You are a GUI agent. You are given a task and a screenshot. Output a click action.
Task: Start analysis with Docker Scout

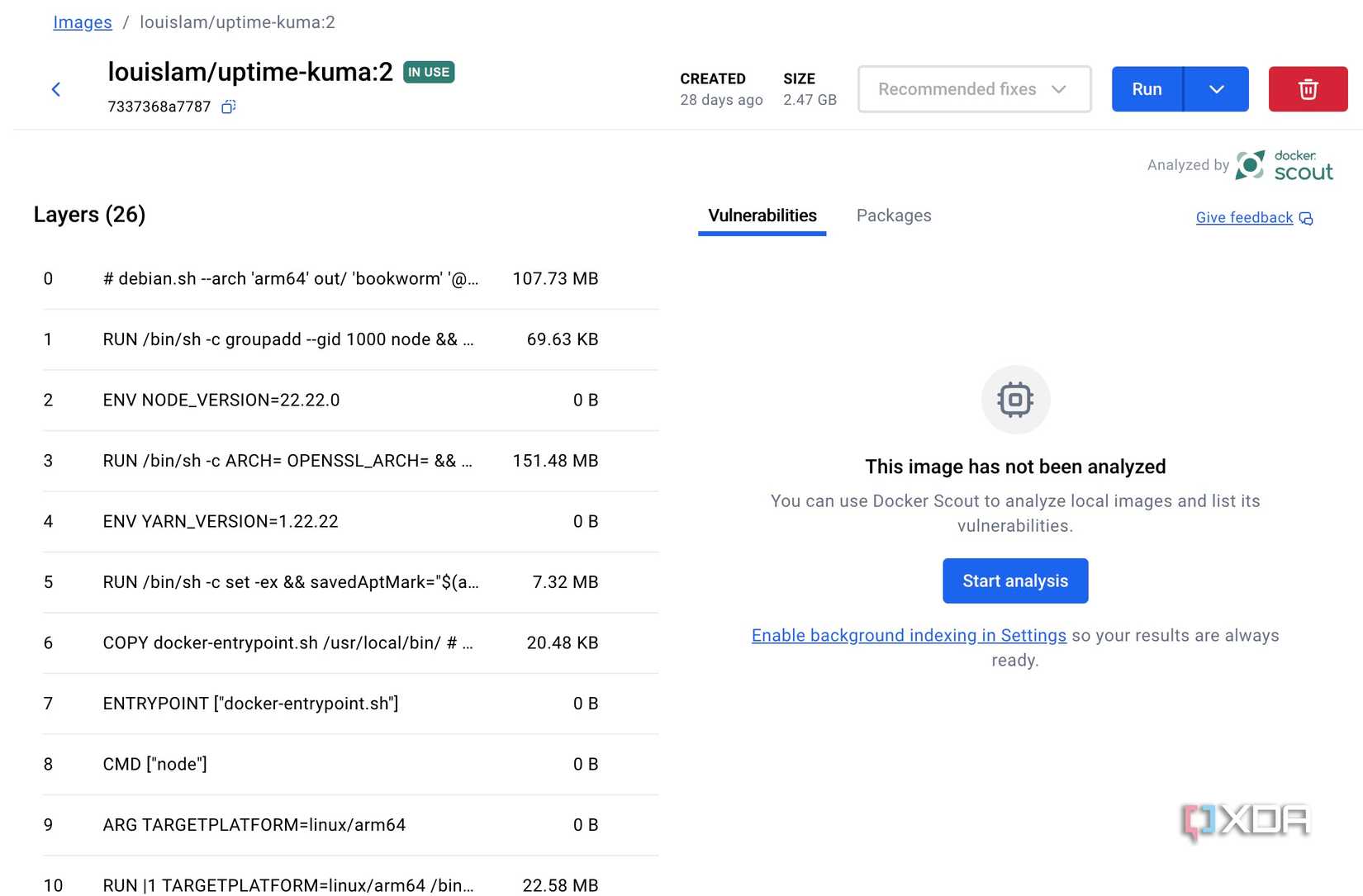coord(1014,581)
